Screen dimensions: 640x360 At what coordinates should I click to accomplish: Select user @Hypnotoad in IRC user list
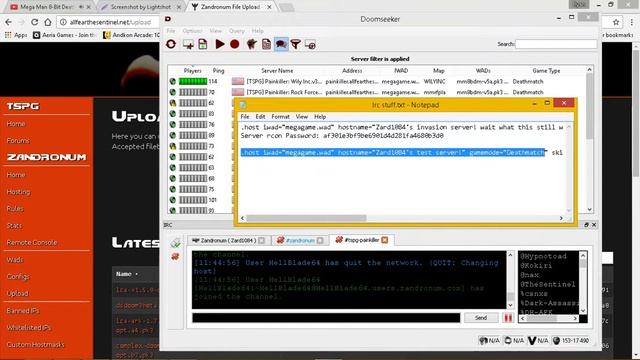pos(543,256)
